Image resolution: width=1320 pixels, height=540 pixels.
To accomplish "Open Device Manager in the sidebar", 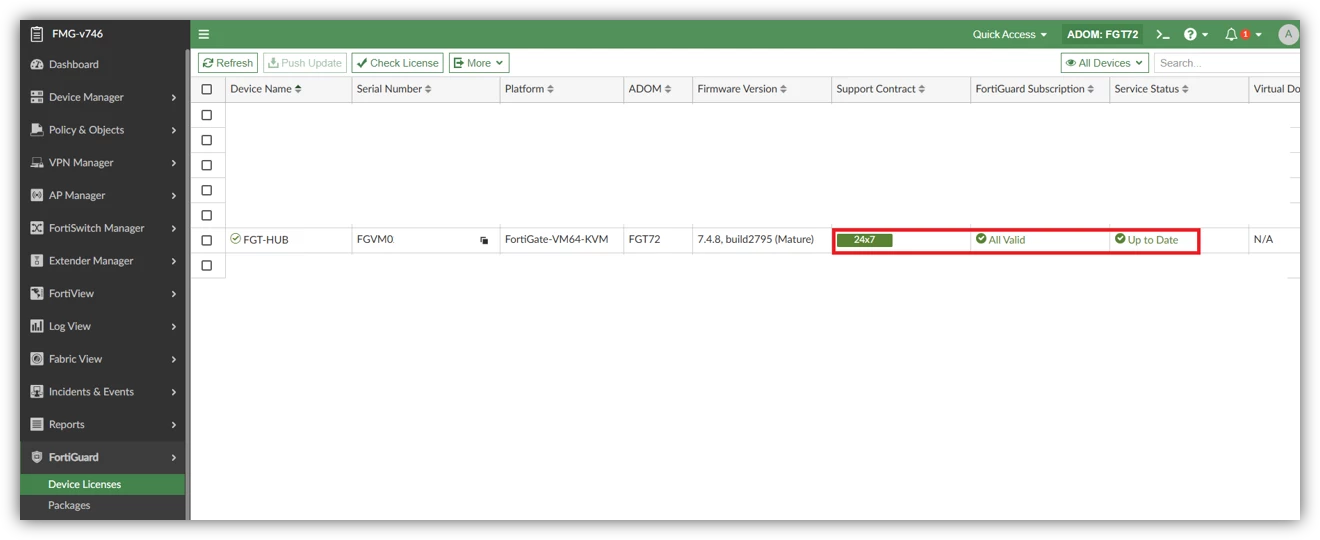I will point(102,97).
